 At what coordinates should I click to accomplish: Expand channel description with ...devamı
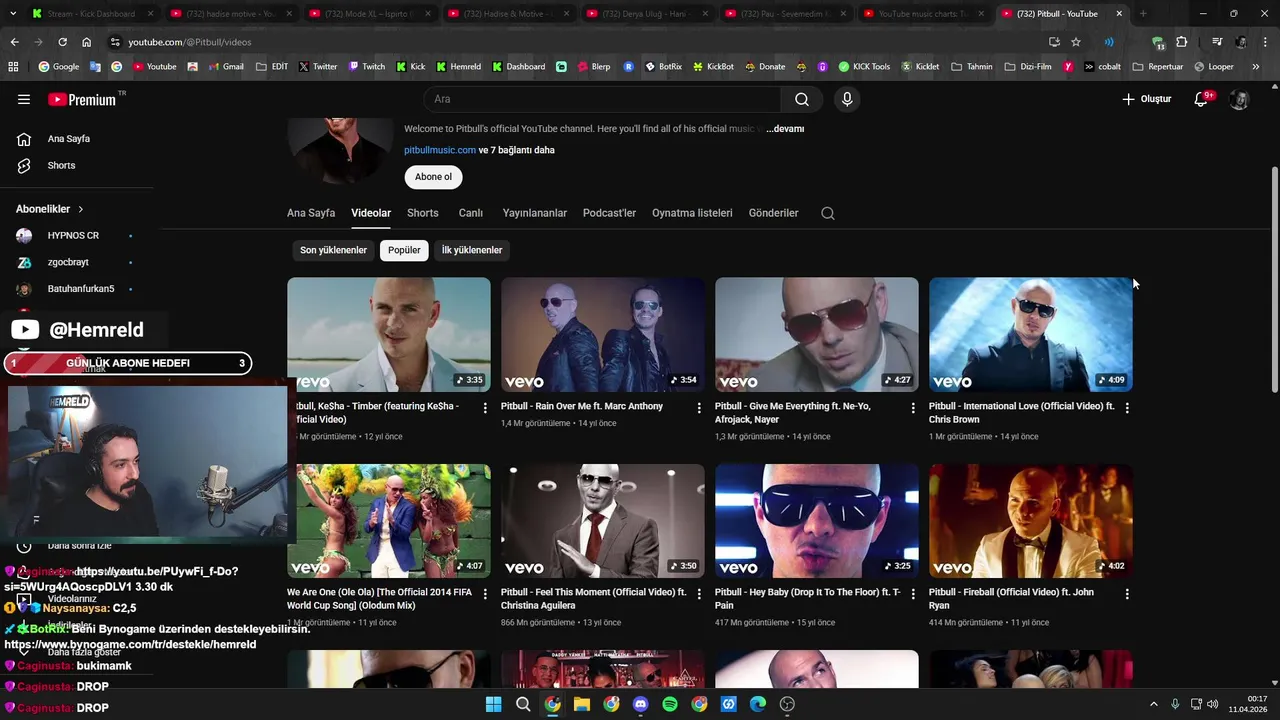pyautogui.click(x=785, y=129)
